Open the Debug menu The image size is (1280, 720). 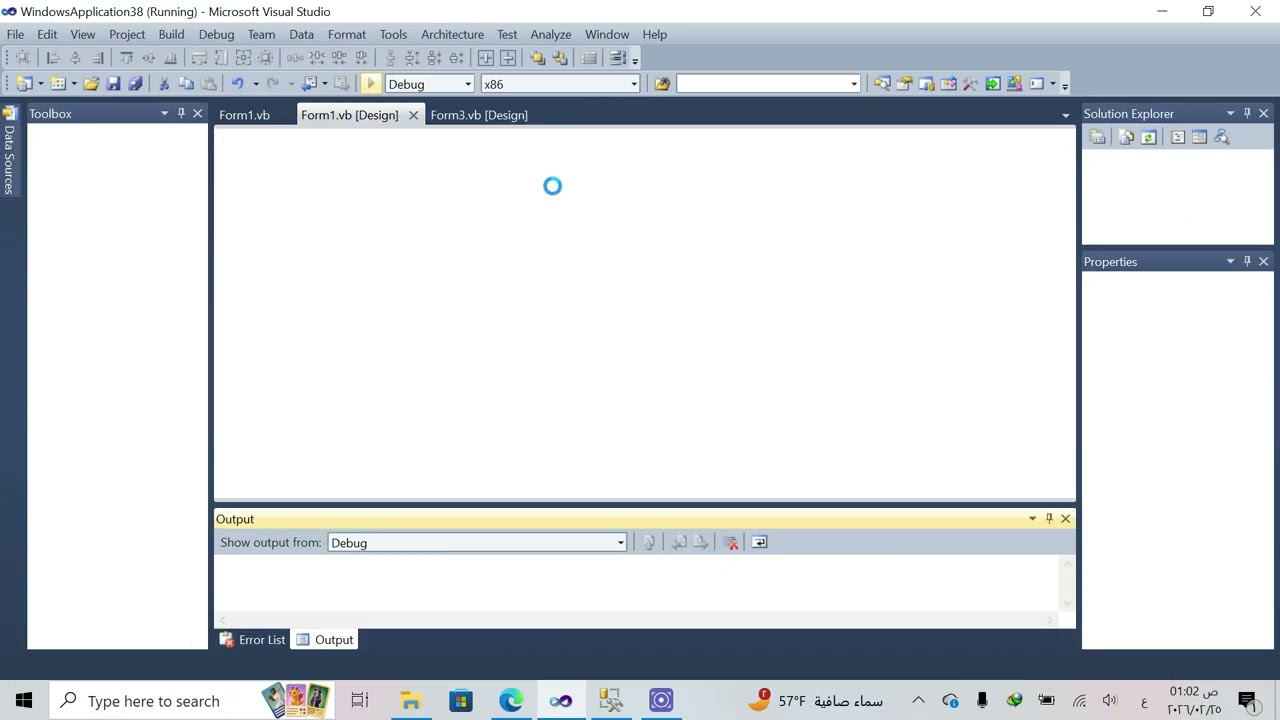[216, 34]
